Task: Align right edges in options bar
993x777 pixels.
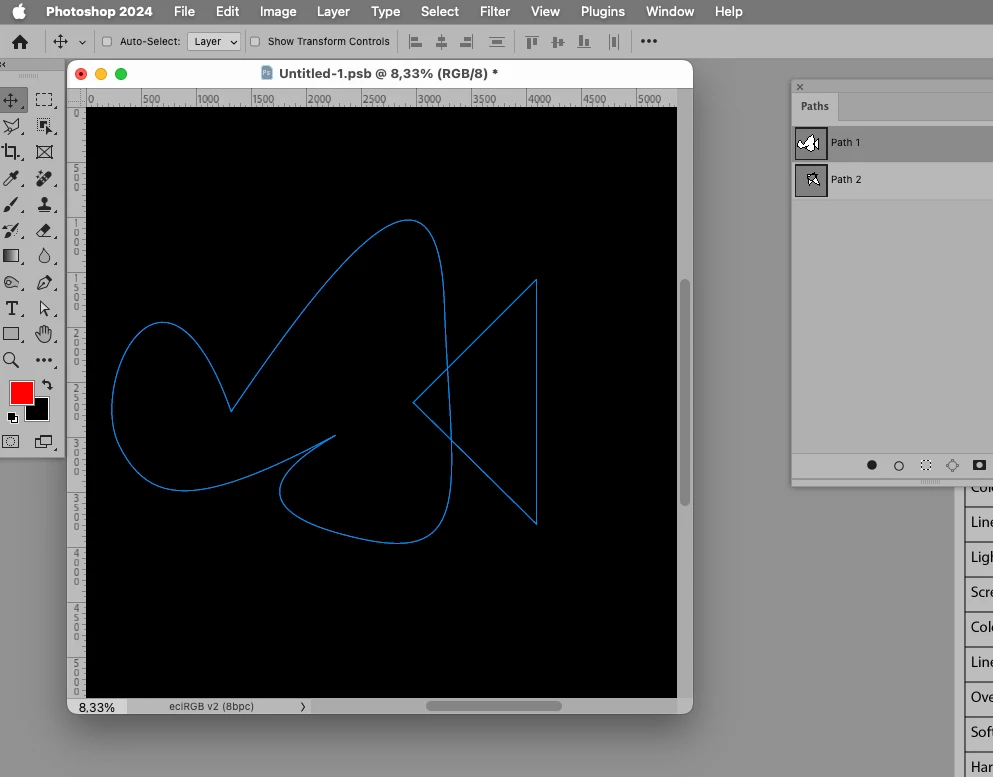Action: coord(467,42)
